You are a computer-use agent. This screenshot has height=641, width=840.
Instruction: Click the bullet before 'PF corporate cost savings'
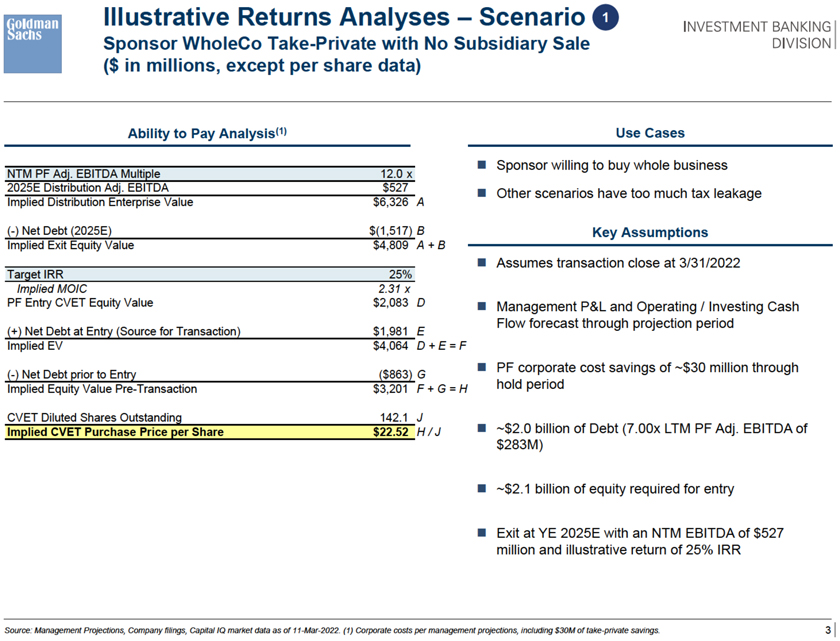481,367
